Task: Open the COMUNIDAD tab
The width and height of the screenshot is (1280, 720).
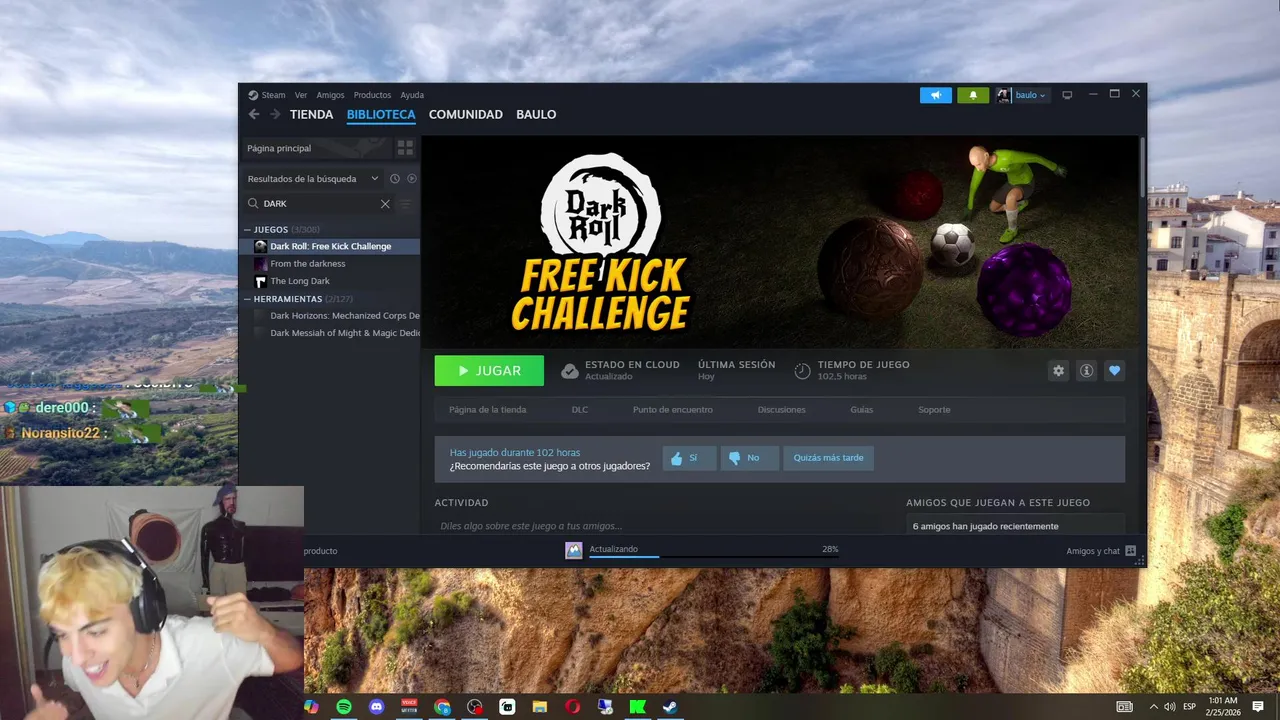Action: [466, 114]
